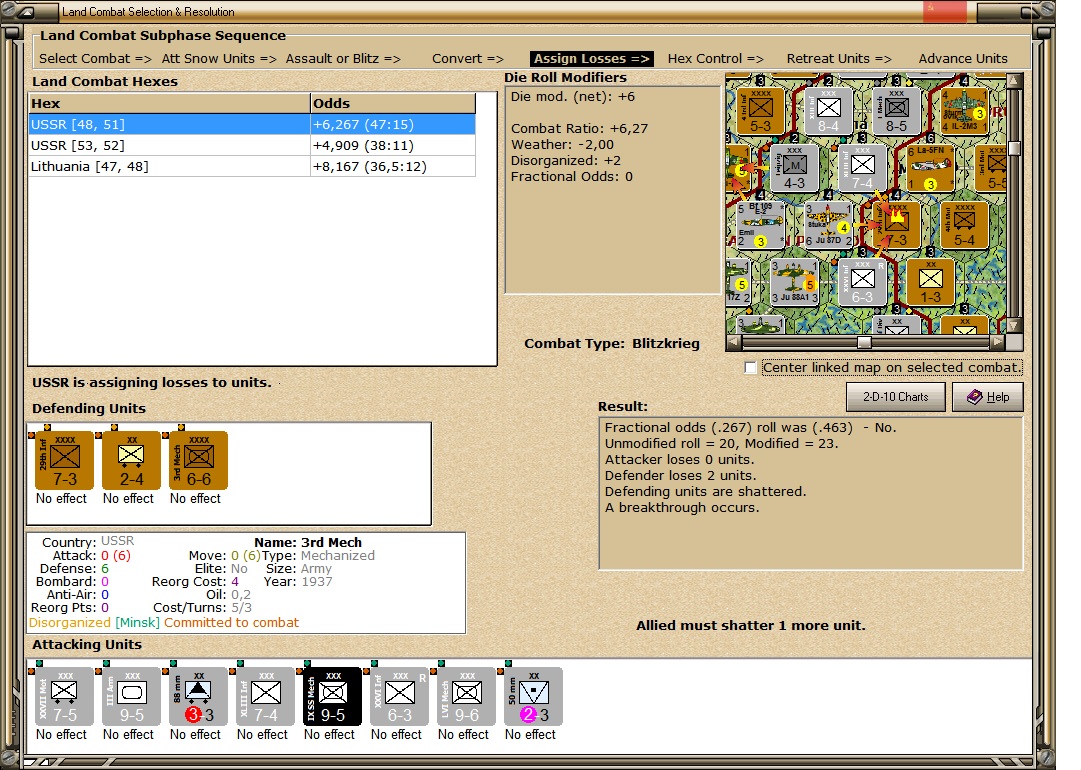
Task: Click the Att Snow Units subphase step
Action: click(x=219, y=59)
